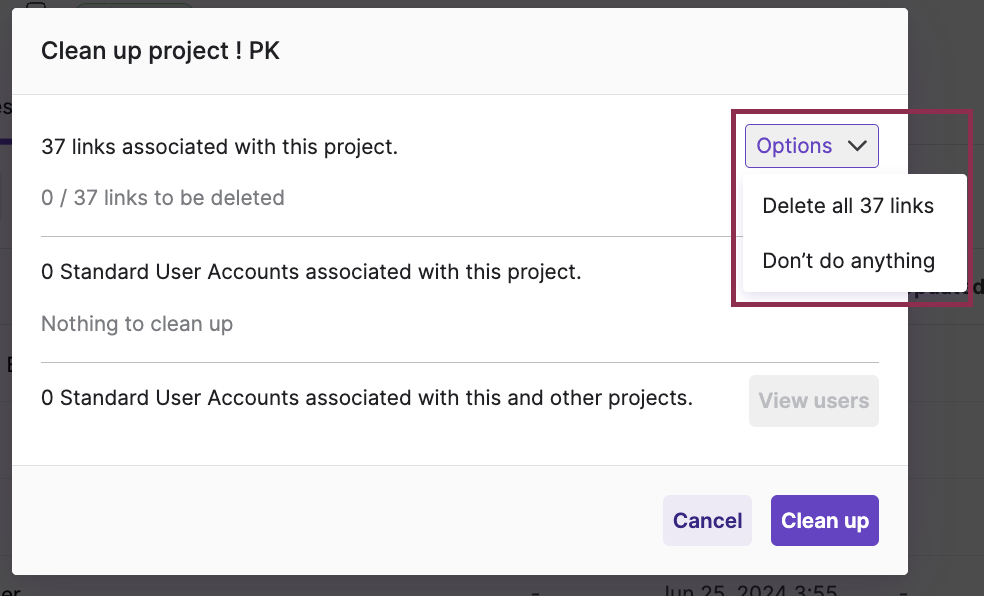
Task: Choose "Don't do anything" option
Action: (x=848, y=260)
